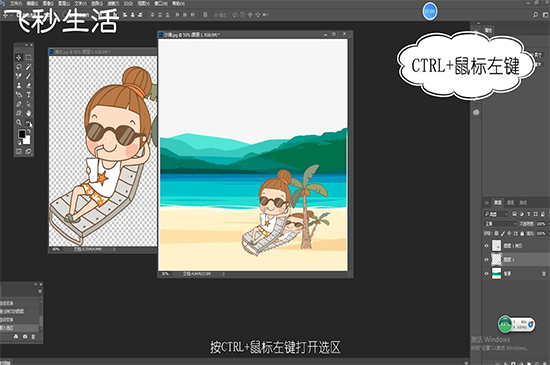This screenshot has height=365, width=550.
Task: Select the Zoom magnifier tool
Action: 19,122
